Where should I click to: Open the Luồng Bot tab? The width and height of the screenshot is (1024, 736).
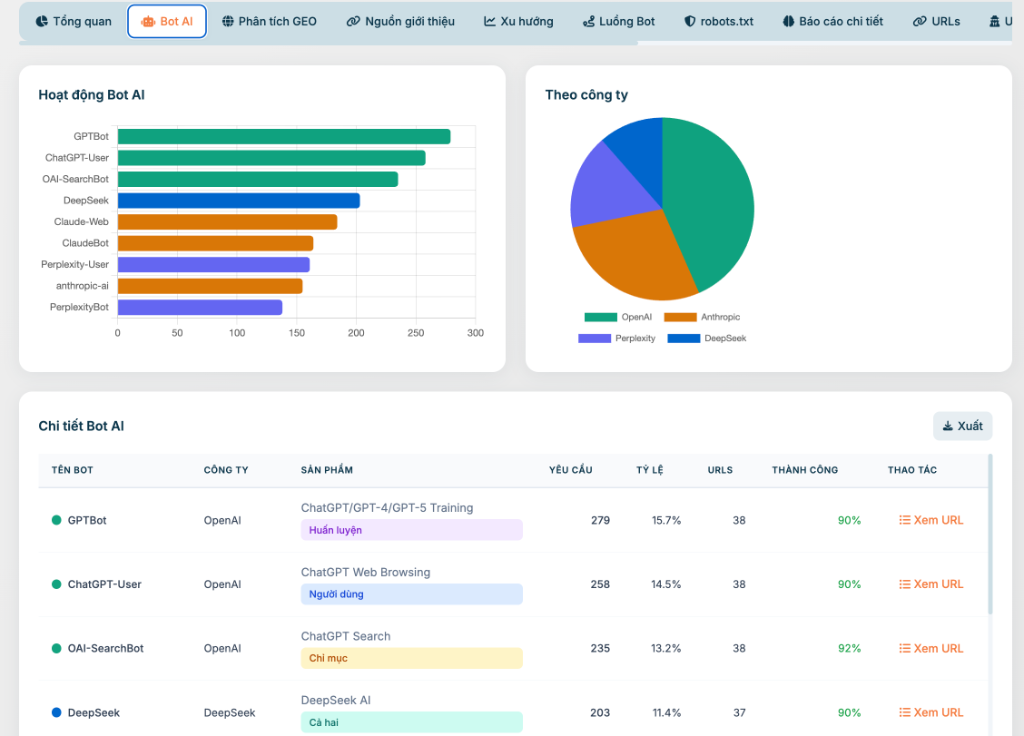click(x=618, y=22)
